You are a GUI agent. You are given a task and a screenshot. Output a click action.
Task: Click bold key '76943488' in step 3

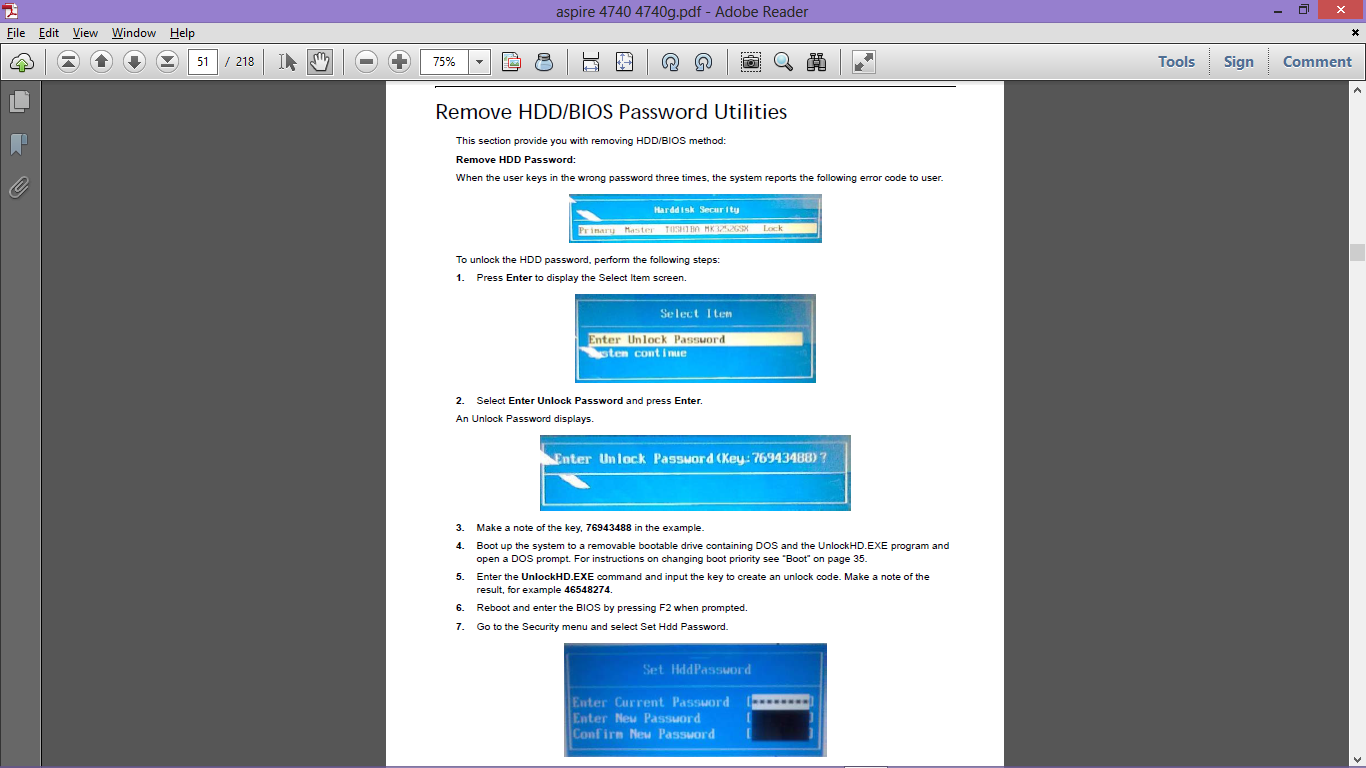coord(609,528)
